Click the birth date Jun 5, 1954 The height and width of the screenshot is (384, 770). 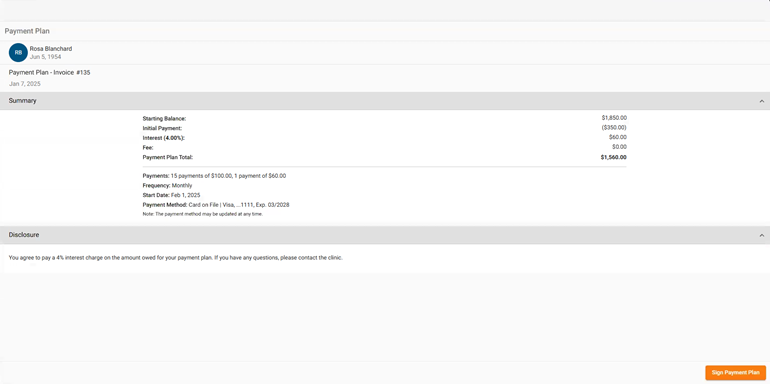(x=46, y=57)
